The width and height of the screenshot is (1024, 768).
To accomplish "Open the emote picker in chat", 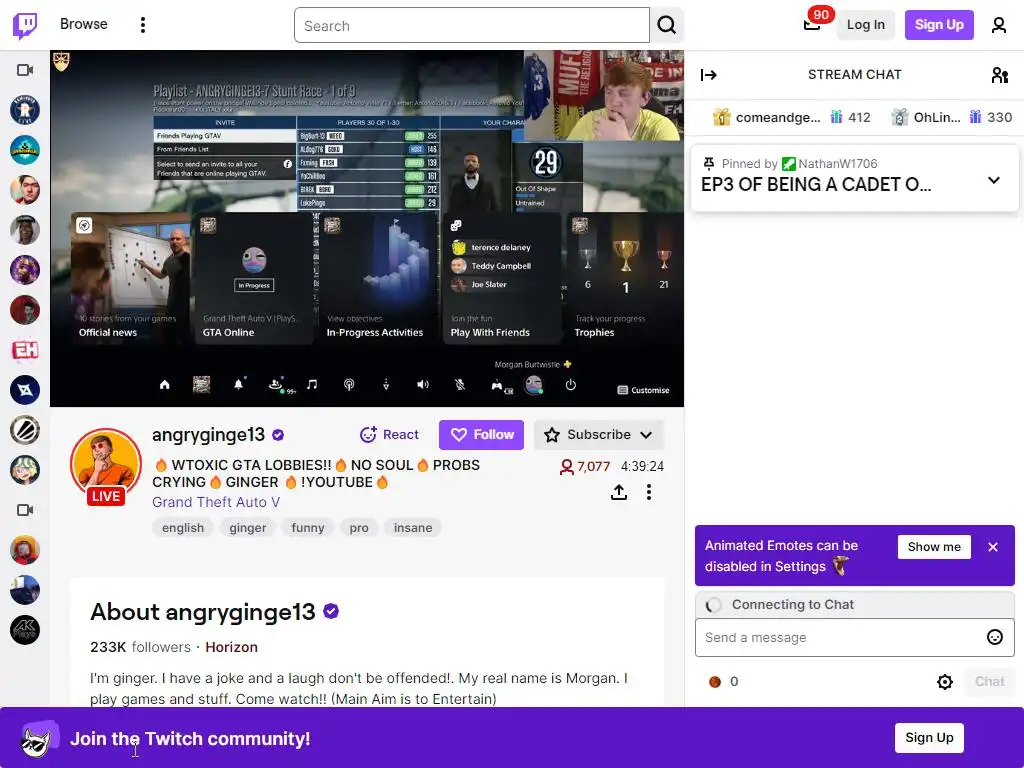I will coord(994,637).
